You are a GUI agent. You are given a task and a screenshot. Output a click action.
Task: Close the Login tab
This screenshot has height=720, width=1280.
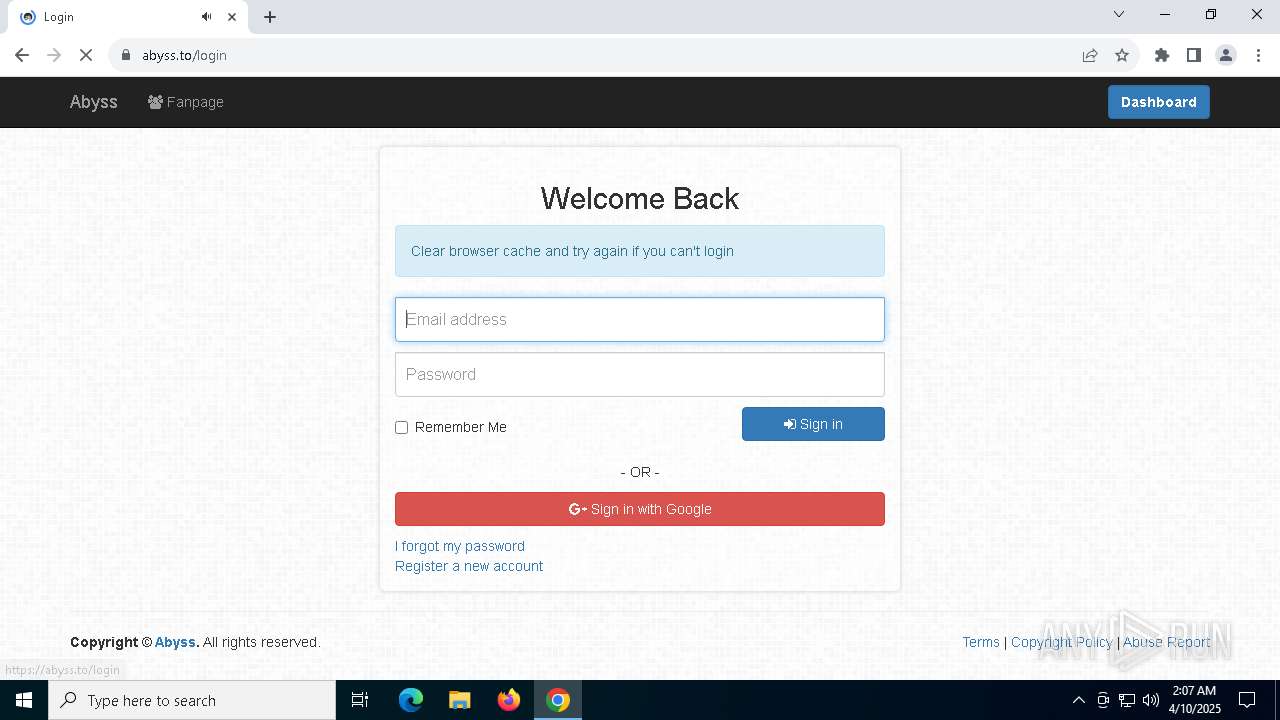coord(233,17)
